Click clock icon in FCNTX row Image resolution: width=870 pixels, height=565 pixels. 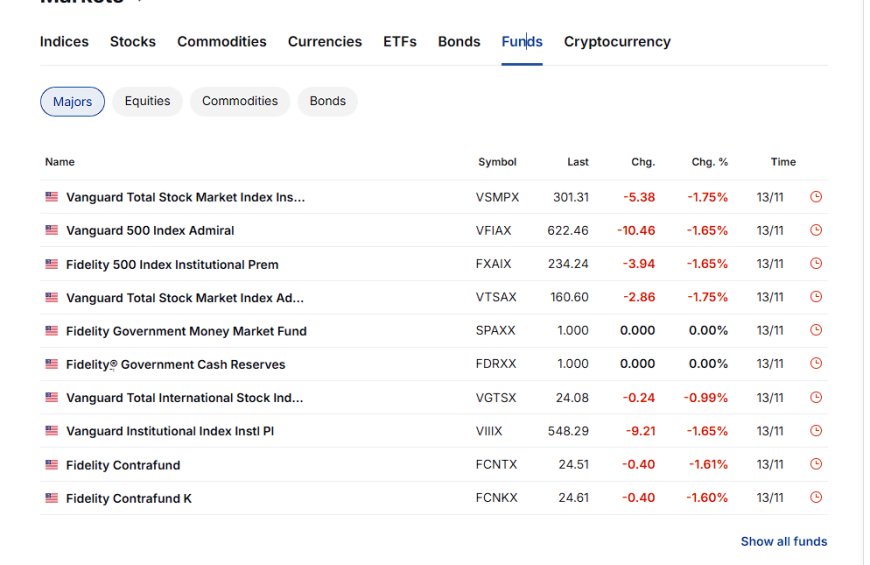pos(816,464)
